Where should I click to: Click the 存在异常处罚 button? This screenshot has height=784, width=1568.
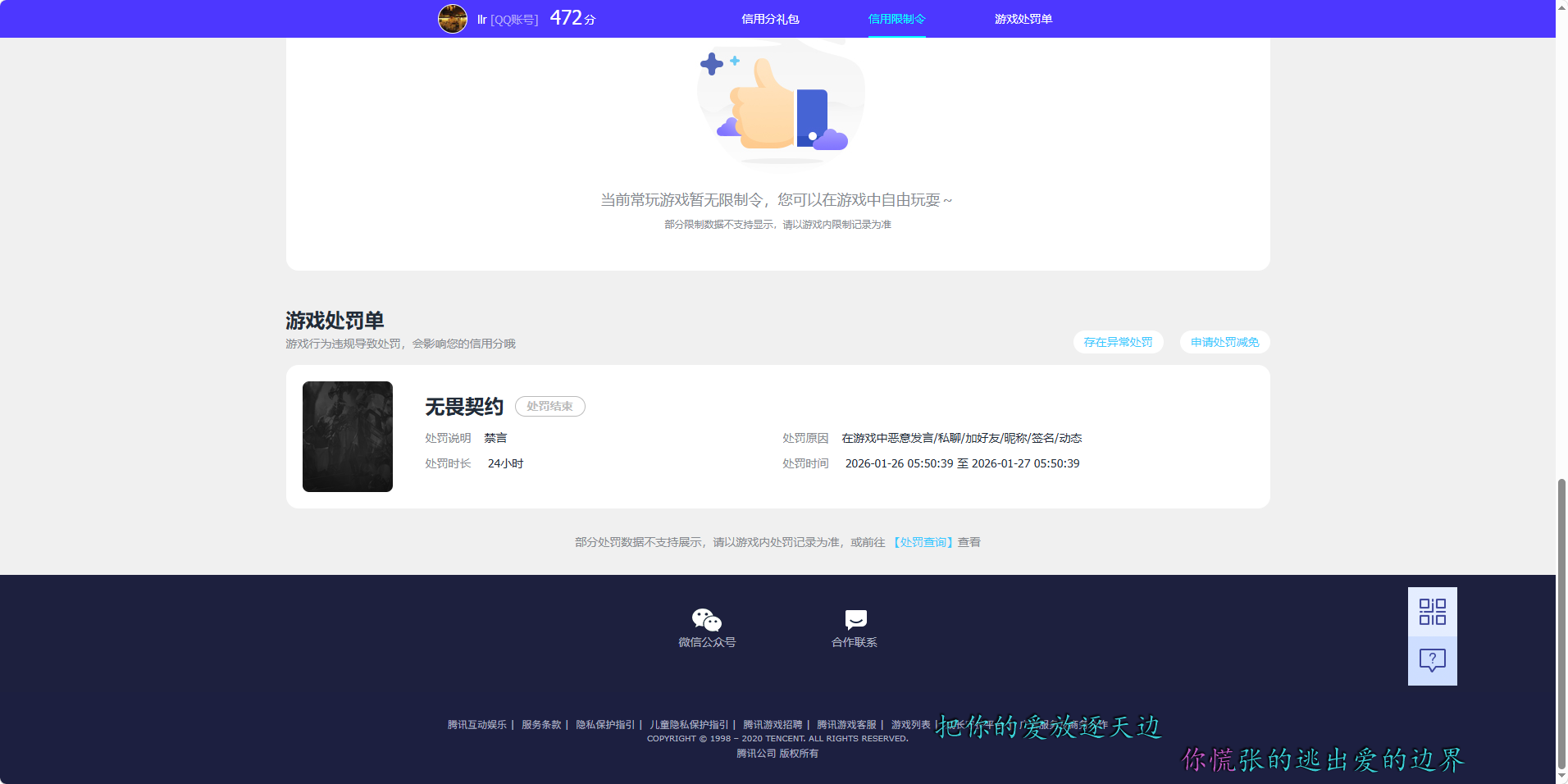[1119, 342]
